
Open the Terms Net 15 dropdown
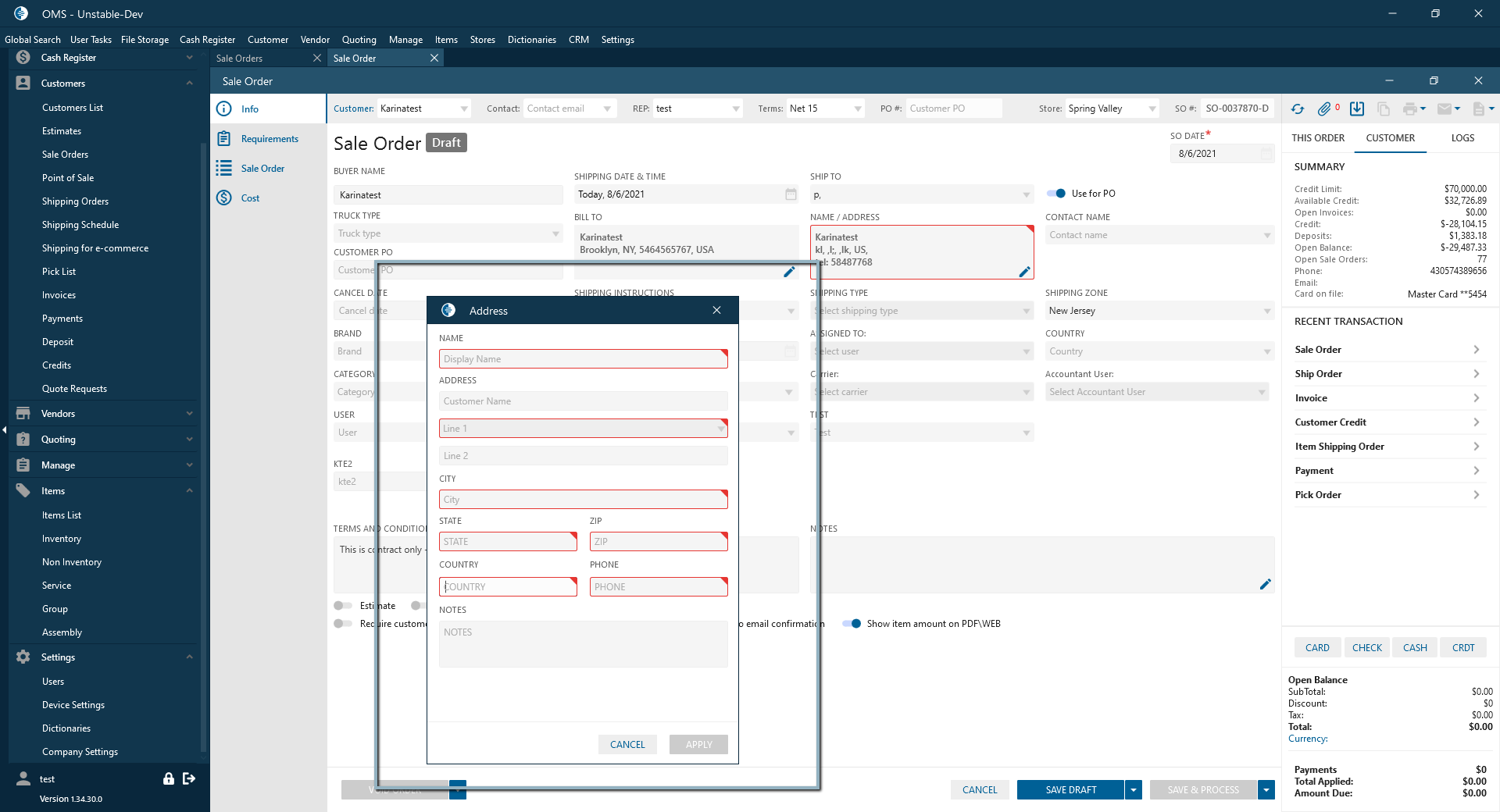click(x=858, y=109)
